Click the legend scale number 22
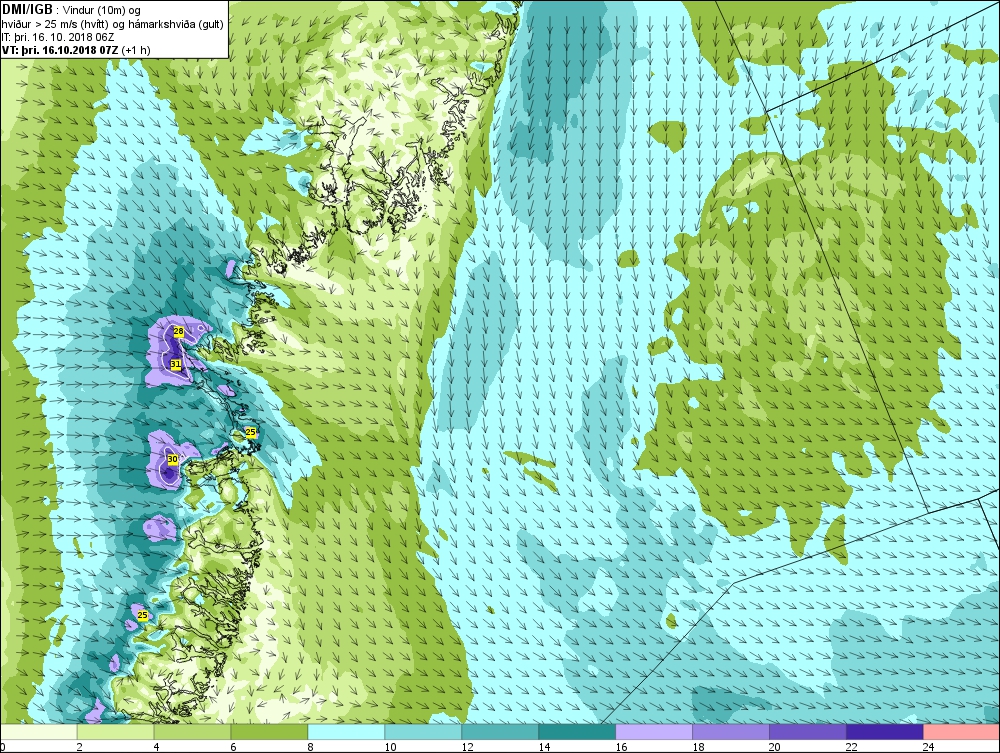The height and width of the screenshot is (753, 1000). pos(851,747)
